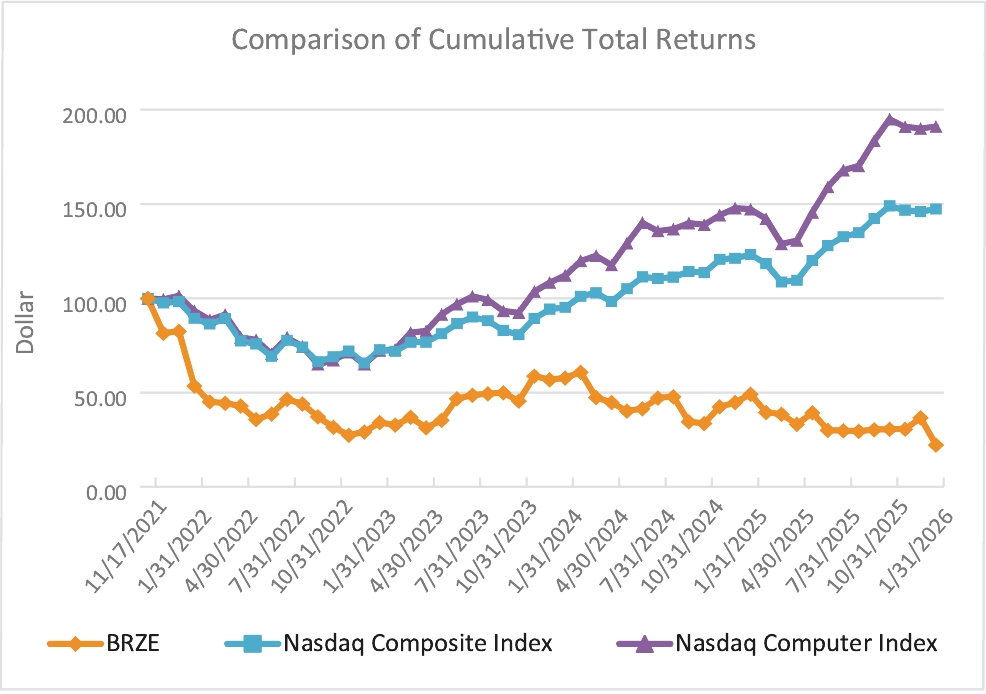Click the final Nasdaq Composite Index point
986x694 pixels.
click(936, 209)
